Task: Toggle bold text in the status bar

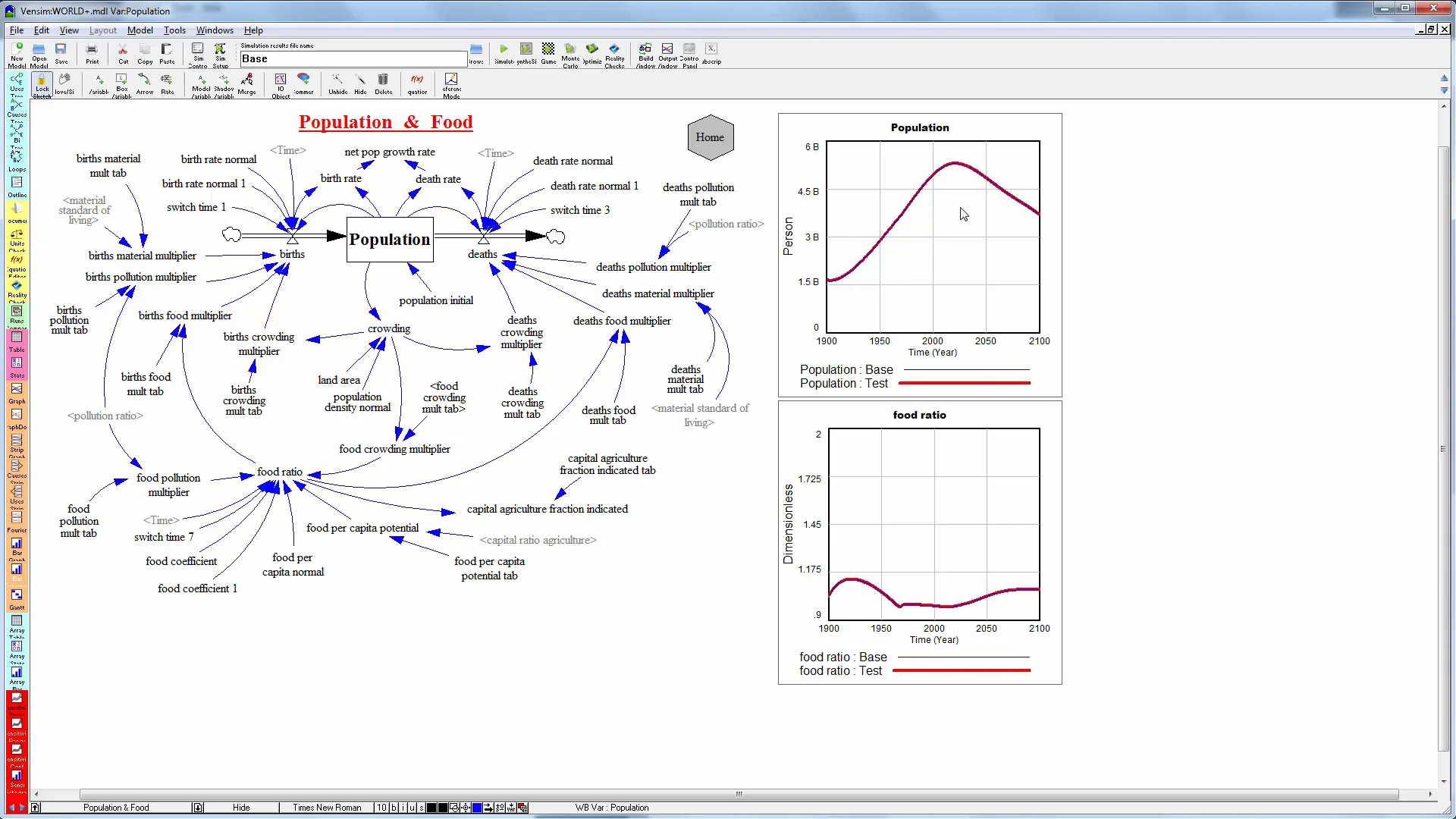Action: pos(393,808)
